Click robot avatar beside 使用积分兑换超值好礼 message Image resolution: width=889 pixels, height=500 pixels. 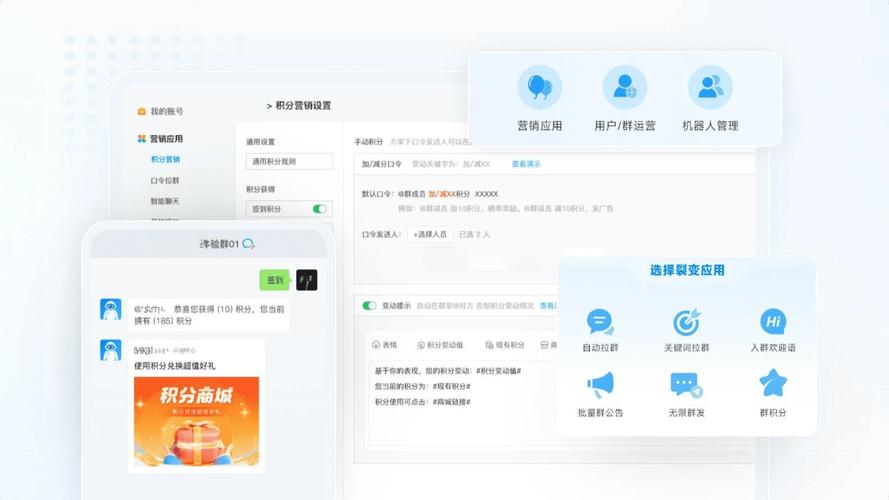tap(111, 350)
